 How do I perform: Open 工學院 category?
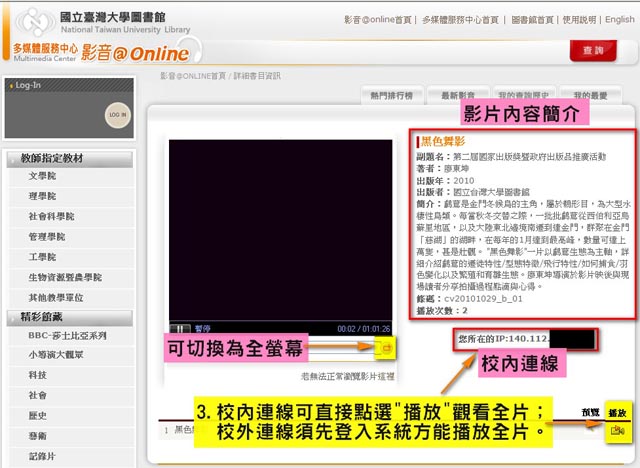[42, 257]
